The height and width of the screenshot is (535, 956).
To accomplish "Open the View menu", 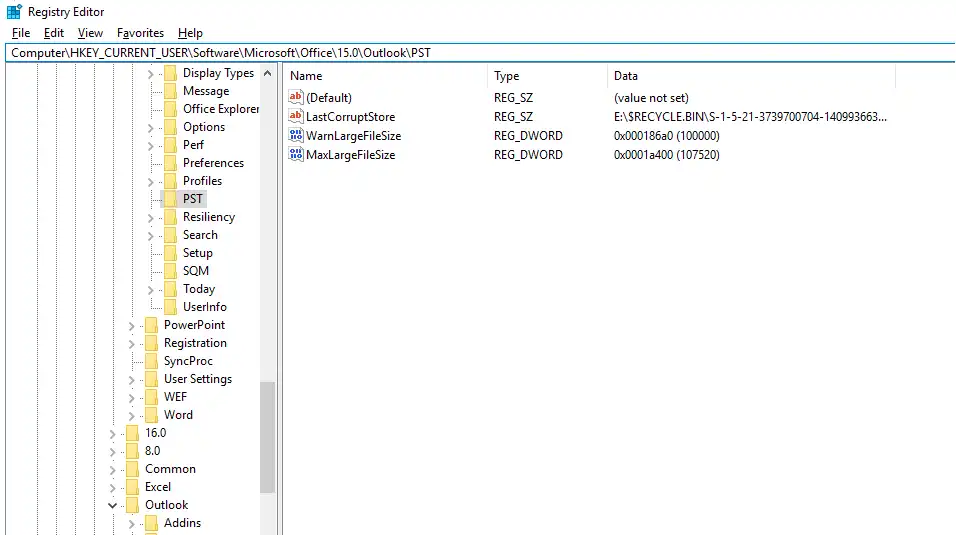I will 90,33.
